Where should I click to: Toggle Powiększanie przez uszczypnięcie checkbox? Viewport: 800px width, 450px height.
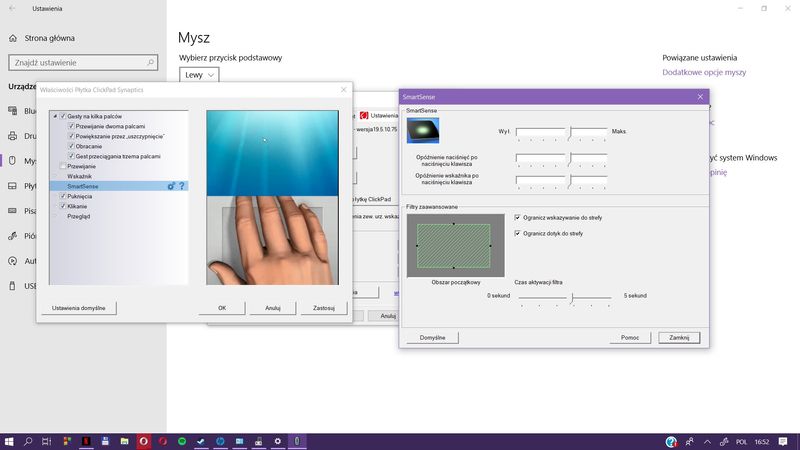71,136
